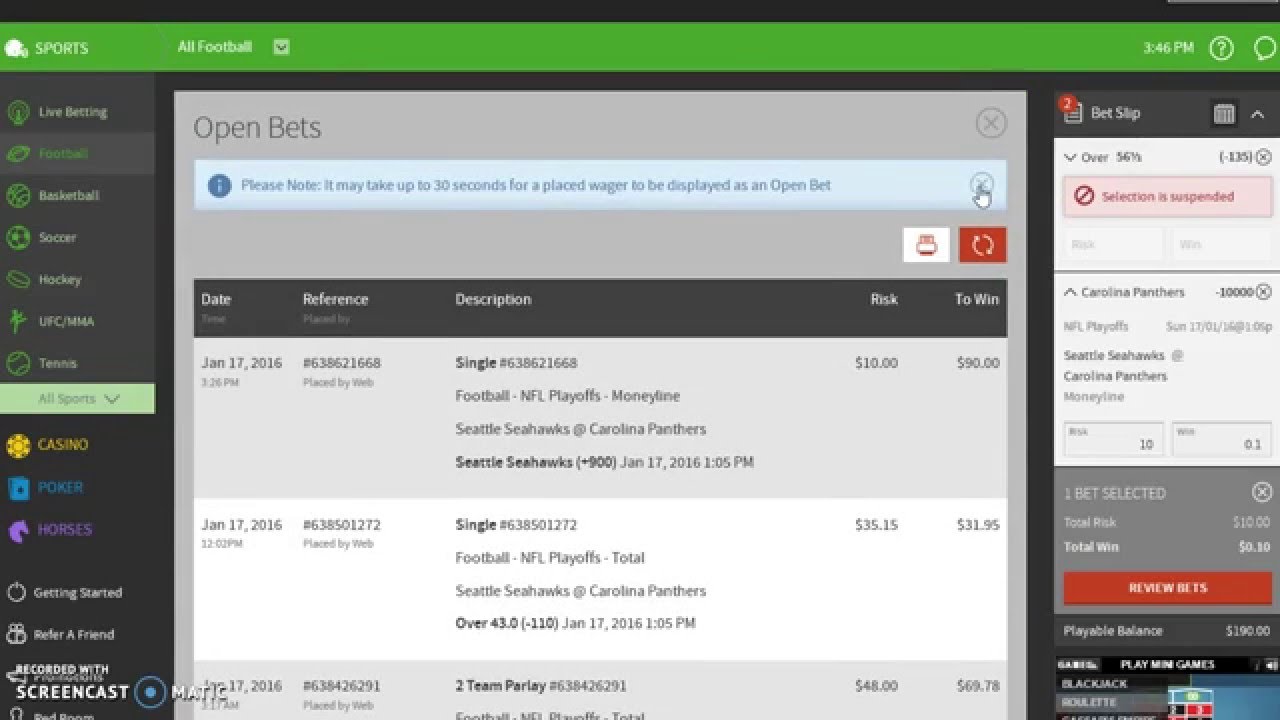This screenshot has width=1280, height=720.
Task: Clear the 1 Bet Selected summary
Action: (x=1262, y=492)
